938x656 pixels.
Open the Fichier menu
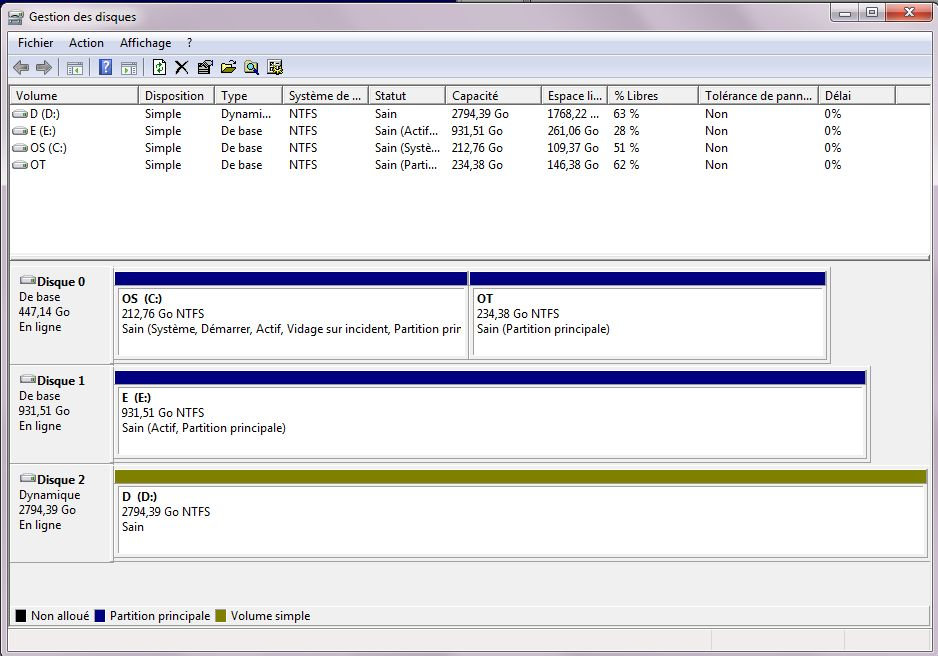click(36, 43)
